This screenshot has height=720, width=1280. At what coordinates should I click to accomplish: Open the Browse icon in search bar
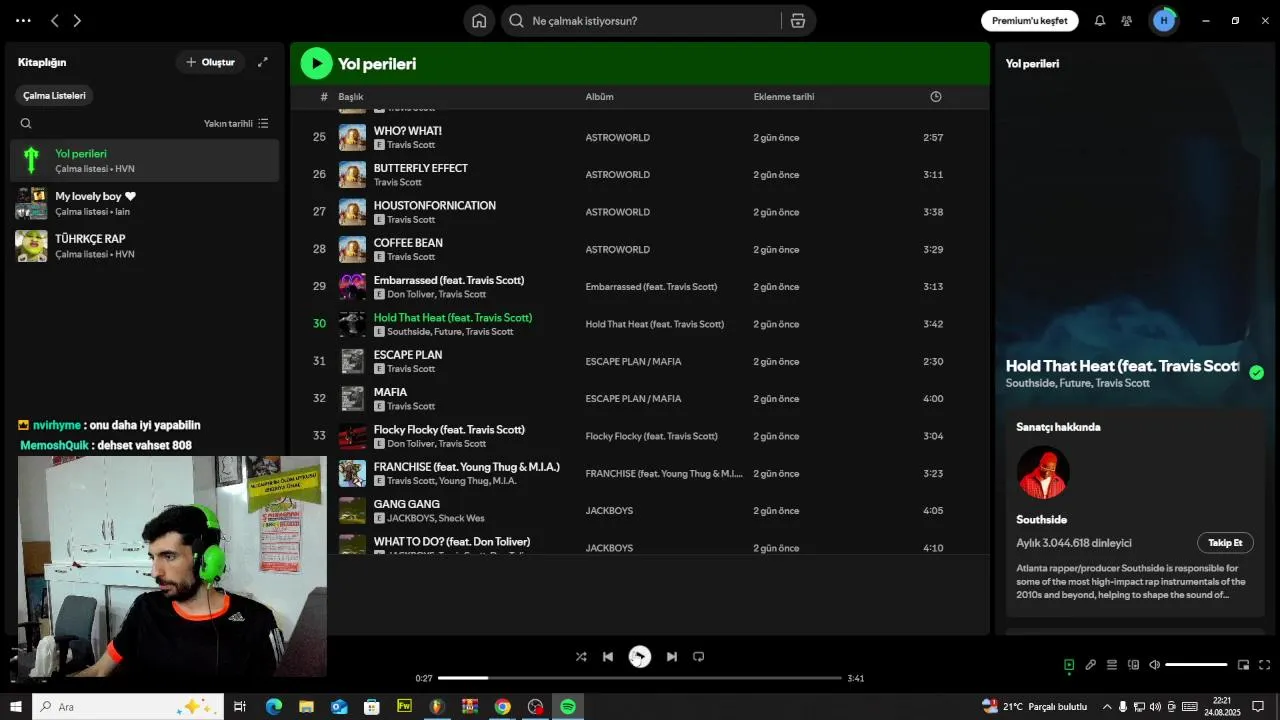tap(798, 21)
